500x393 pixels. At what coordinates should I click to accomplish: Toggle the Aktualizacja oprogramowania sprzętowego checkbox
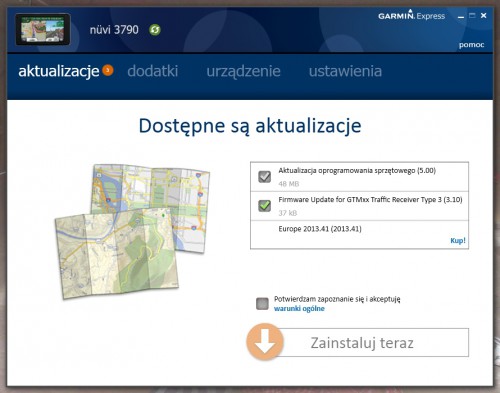click(x=265, y=176)
